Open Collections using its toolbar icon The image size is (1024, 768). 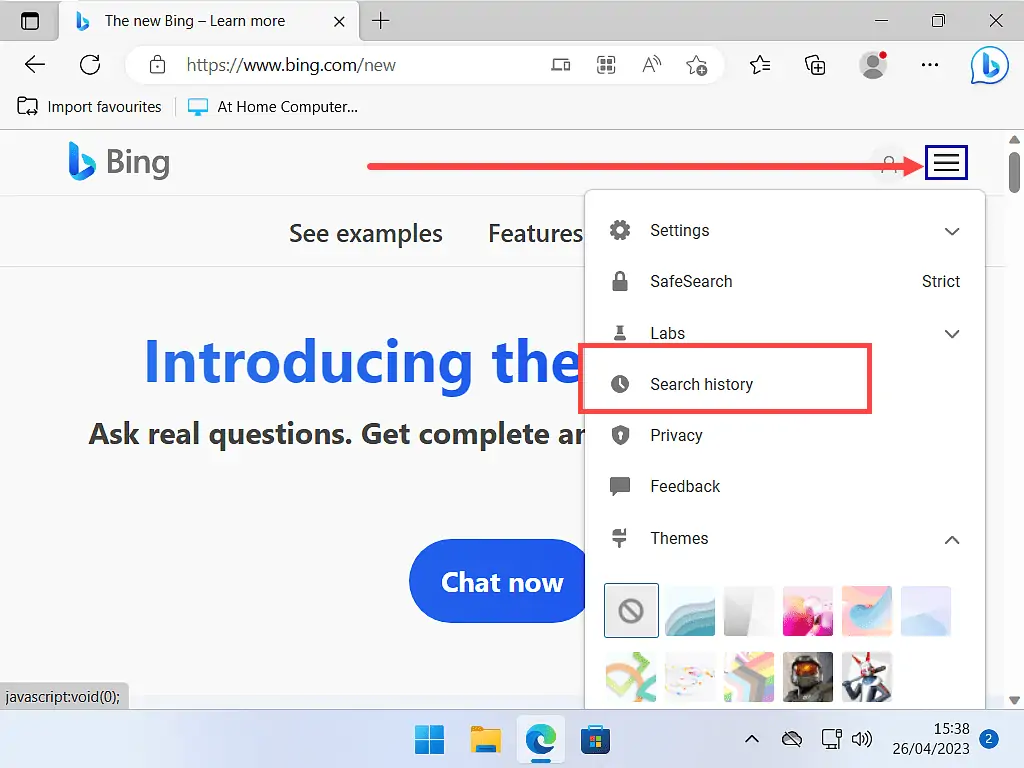pos(815,64)
